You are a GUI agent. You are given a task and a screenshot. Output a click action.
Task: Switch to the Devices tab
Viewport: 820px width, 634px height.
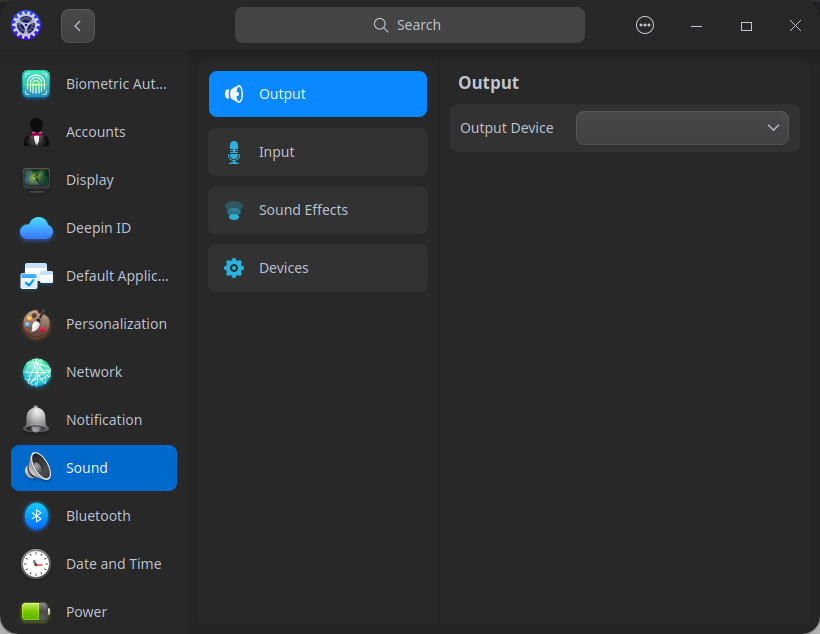point(318,268)
